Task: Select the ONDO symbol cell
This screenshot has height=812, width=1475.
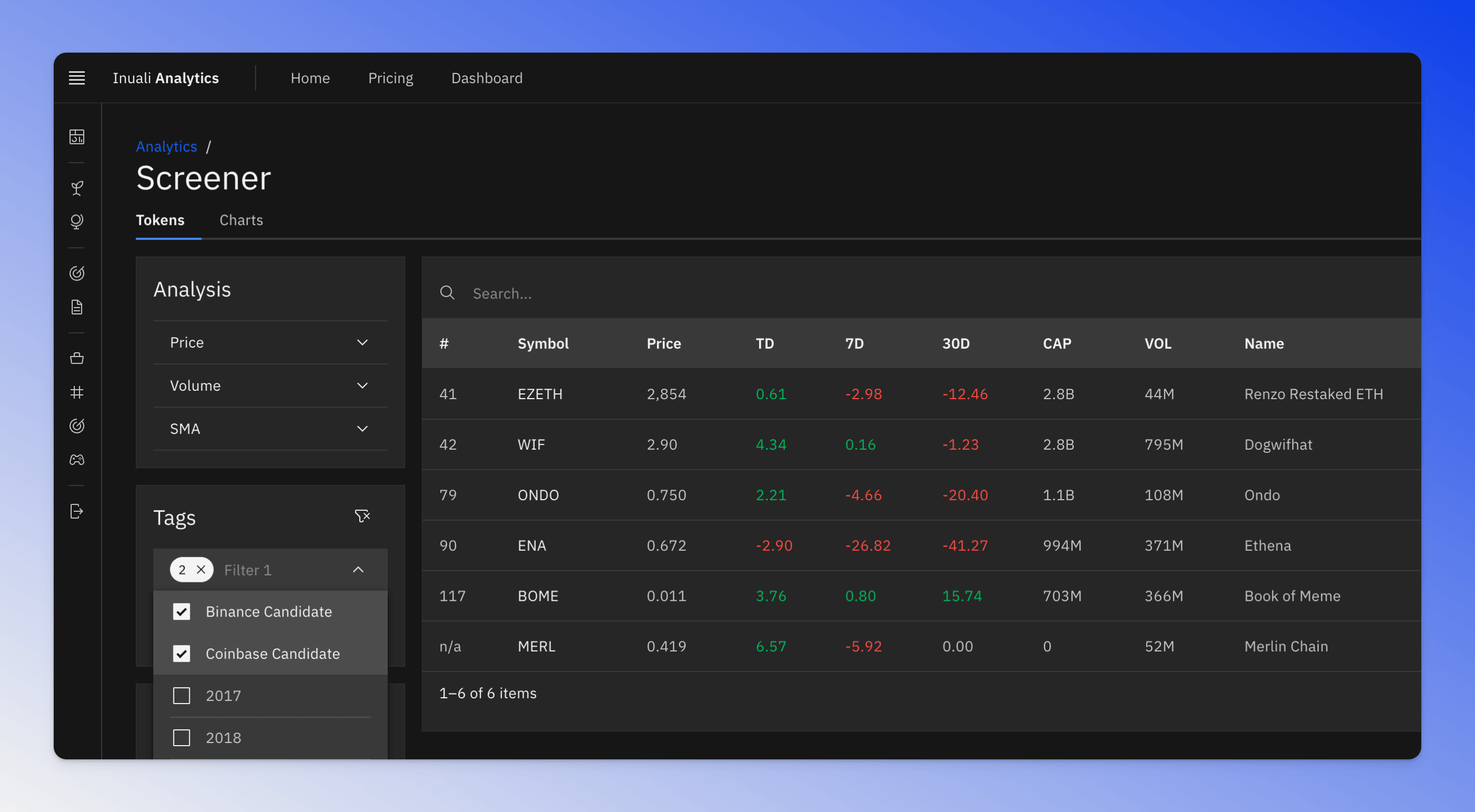Action: pyautogui.click(x=538, y=494)
